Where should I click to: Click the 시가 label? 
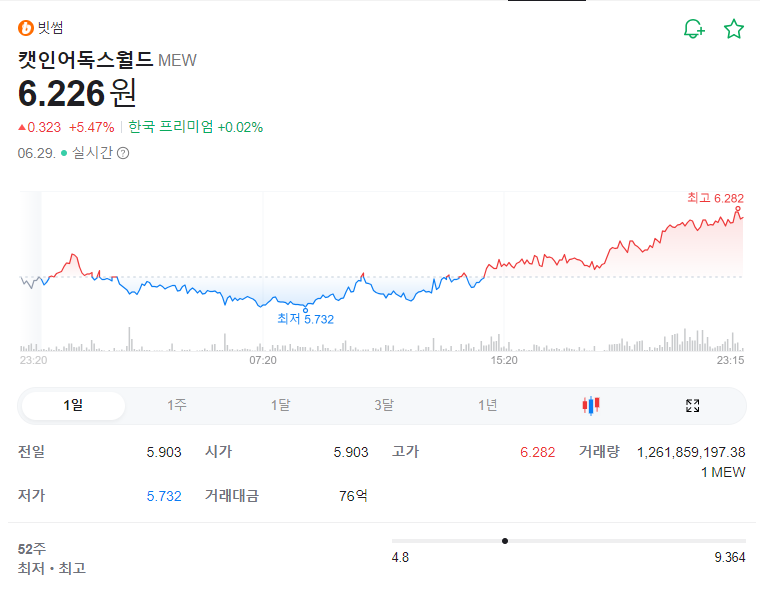click(x=219, y=452)
